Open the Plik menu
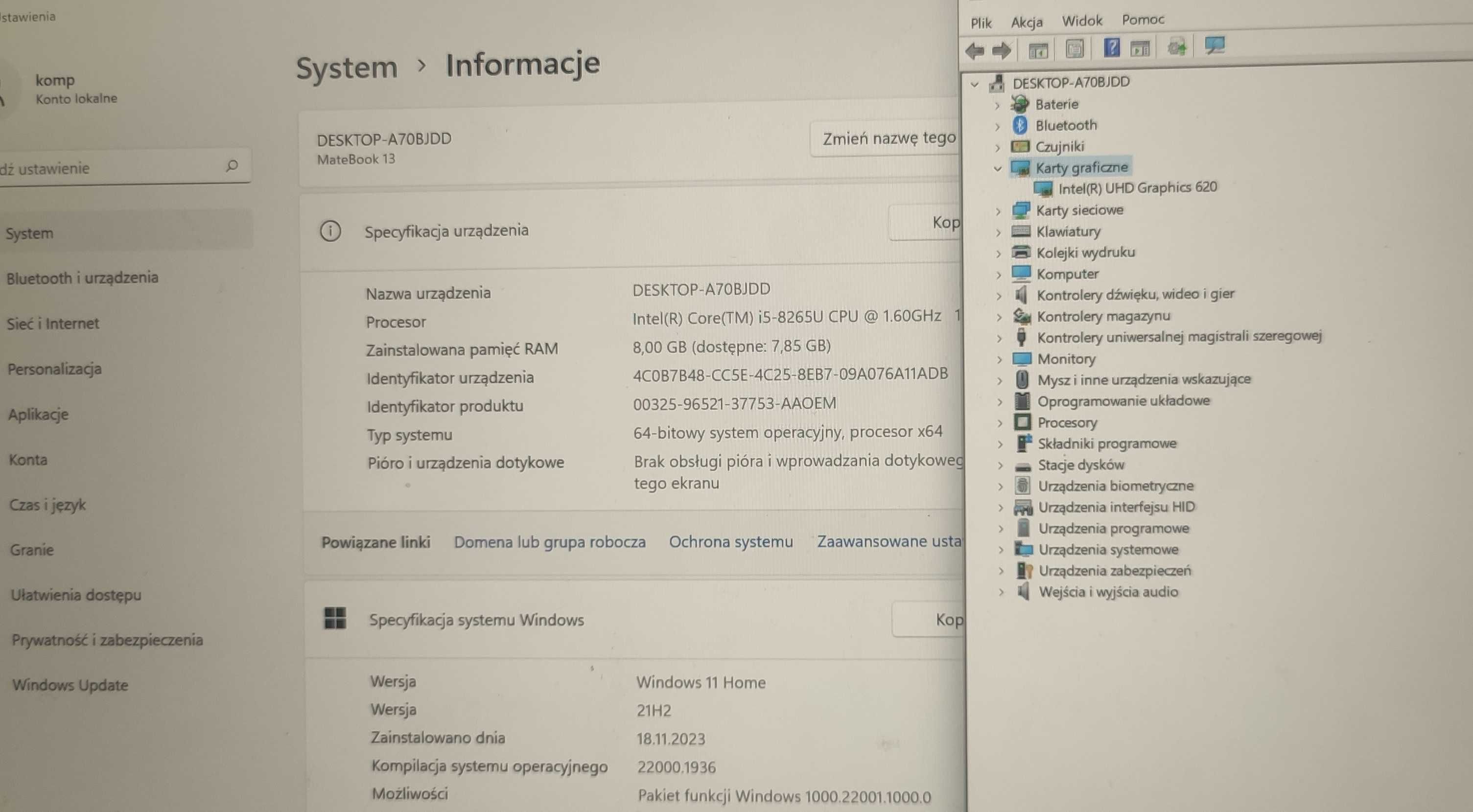Image resolution: width=1473 pixels, height=812 pixels. [x=981, y=23]
